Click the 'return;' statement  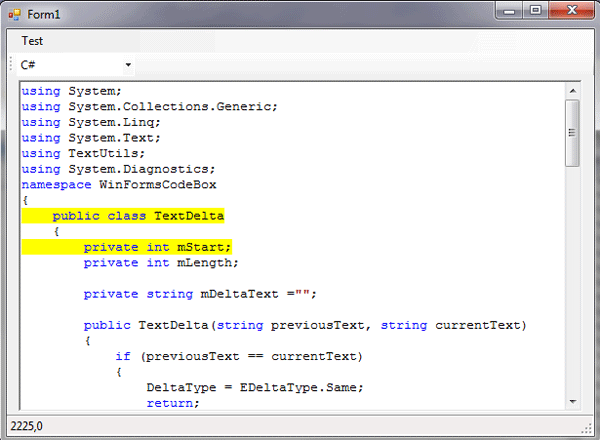pos(173,403)
